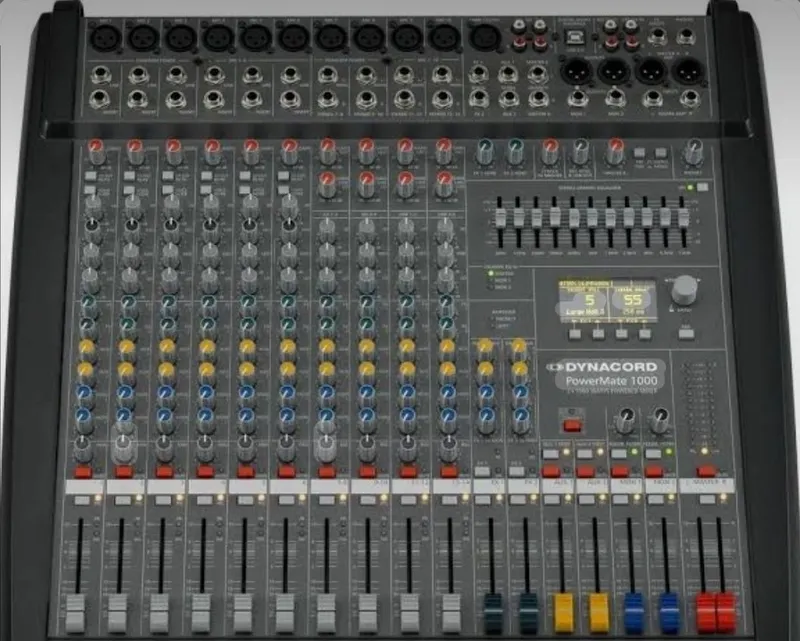Click the rotary encoder beside the display
This screenshot has height=641, width=800.
pos(684,289)
